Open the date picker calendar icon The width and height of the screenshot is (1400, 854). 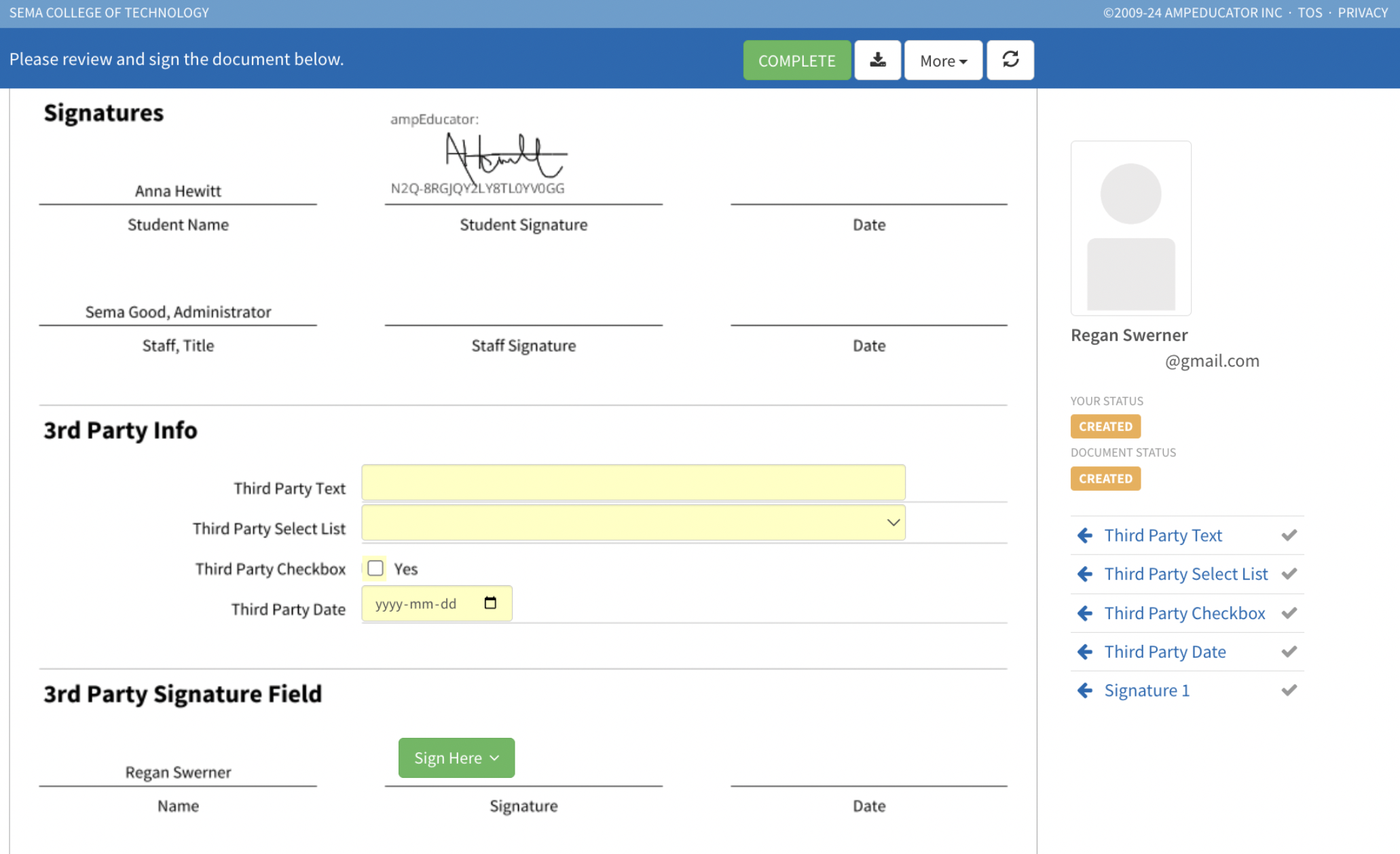click(490, 603)
